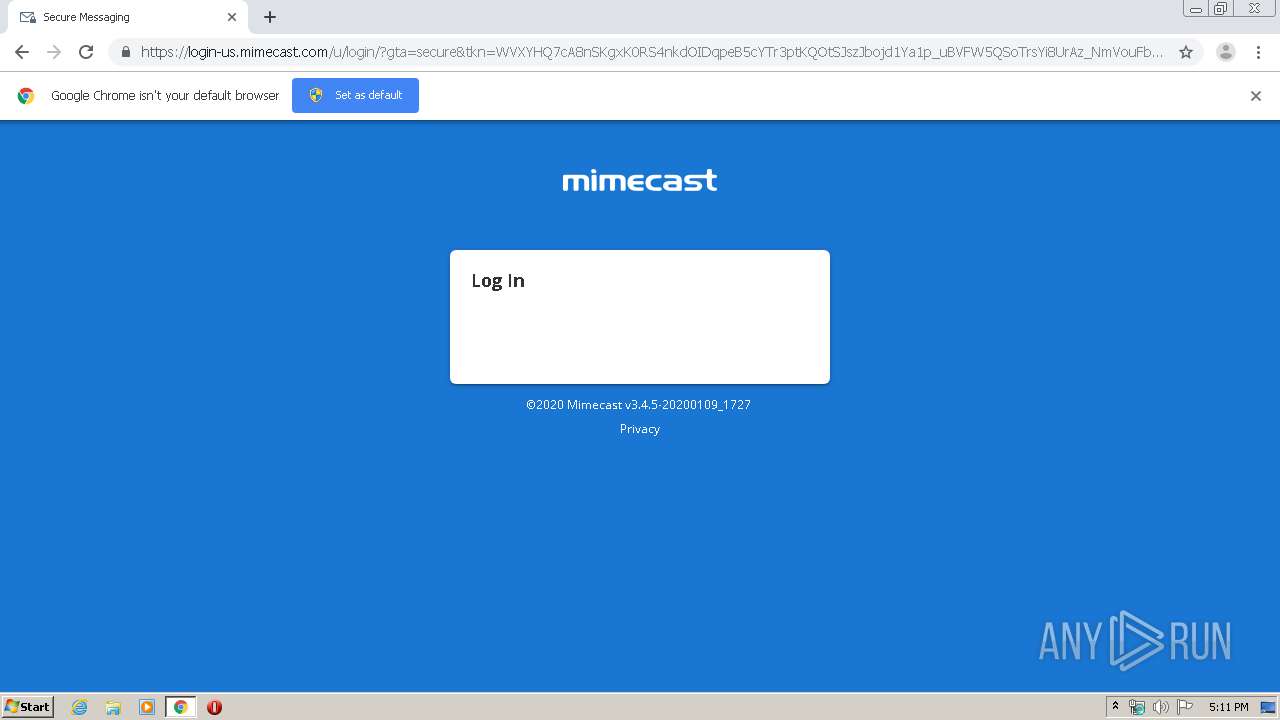Open Windows Explorer folder from the taskbar
The width and height of the screenshot is (1280, 720).
(113, 707)
